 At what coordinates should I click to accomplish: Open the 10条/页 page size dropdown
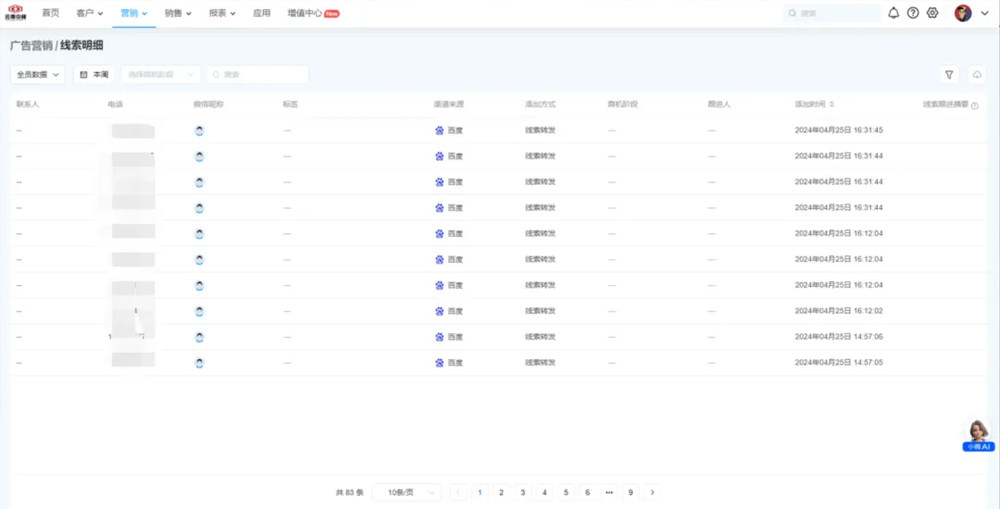[x=406, y=492]
